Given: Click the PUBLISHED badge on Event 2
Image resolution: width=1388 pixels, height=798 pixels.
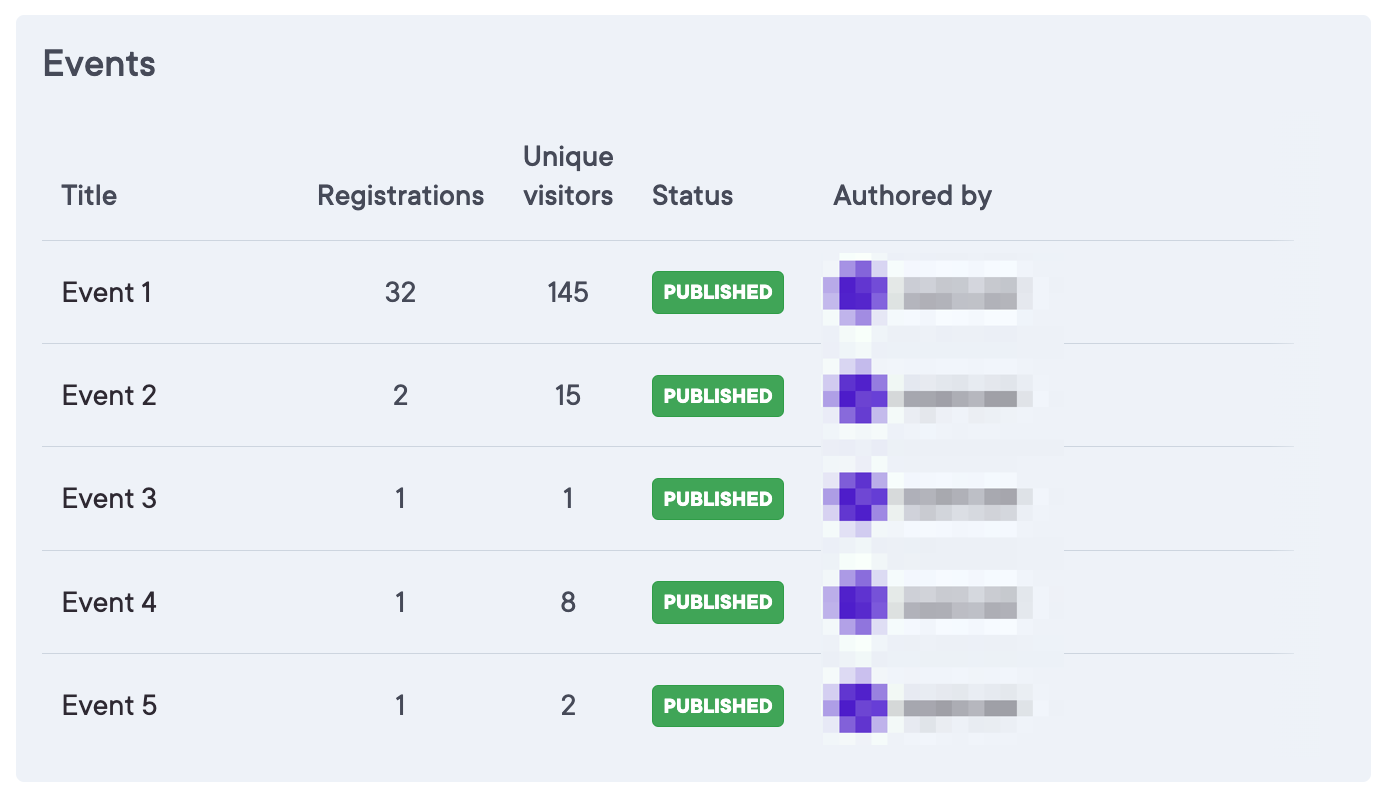Looking at the screenshot, I should [x=717, y=396].
